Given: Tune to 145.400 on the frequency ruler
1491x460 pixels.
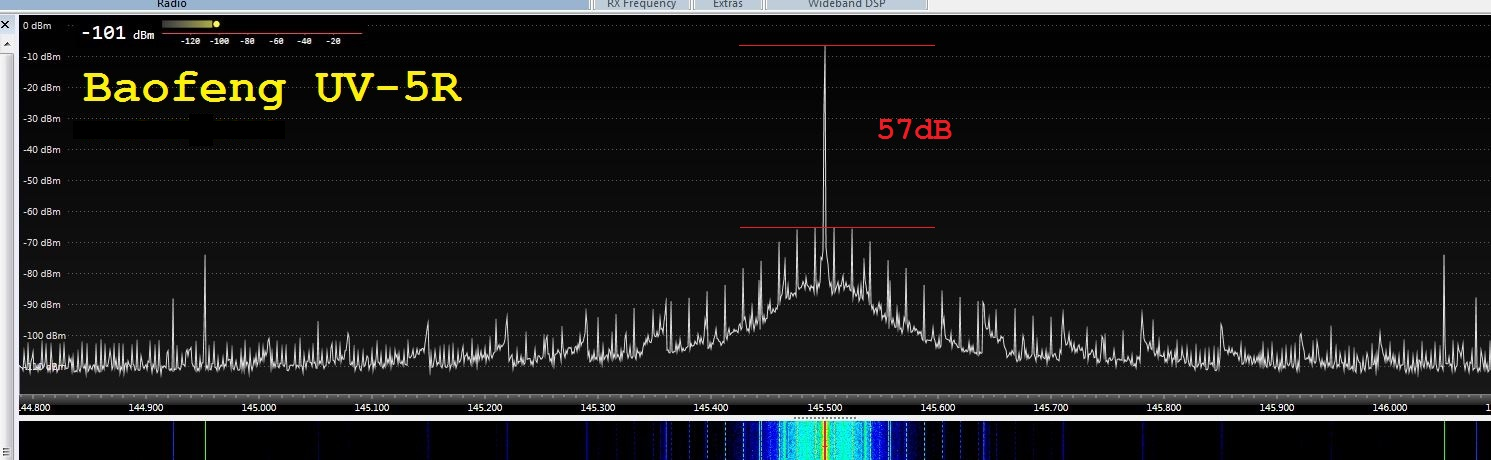Looking at the screenshot, I should click(x=711, y=407).
